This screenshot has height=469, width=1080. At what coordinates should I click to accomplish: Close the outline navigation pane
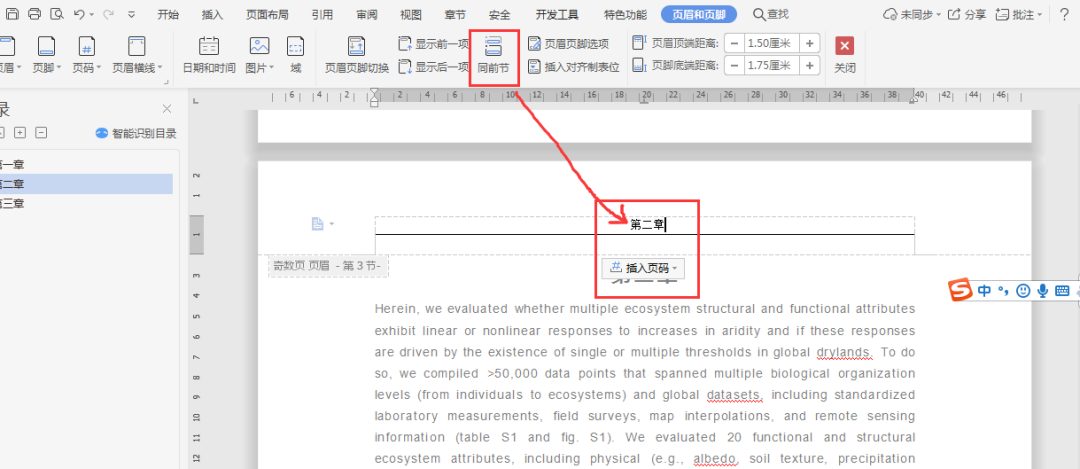(x=167, y=109)
